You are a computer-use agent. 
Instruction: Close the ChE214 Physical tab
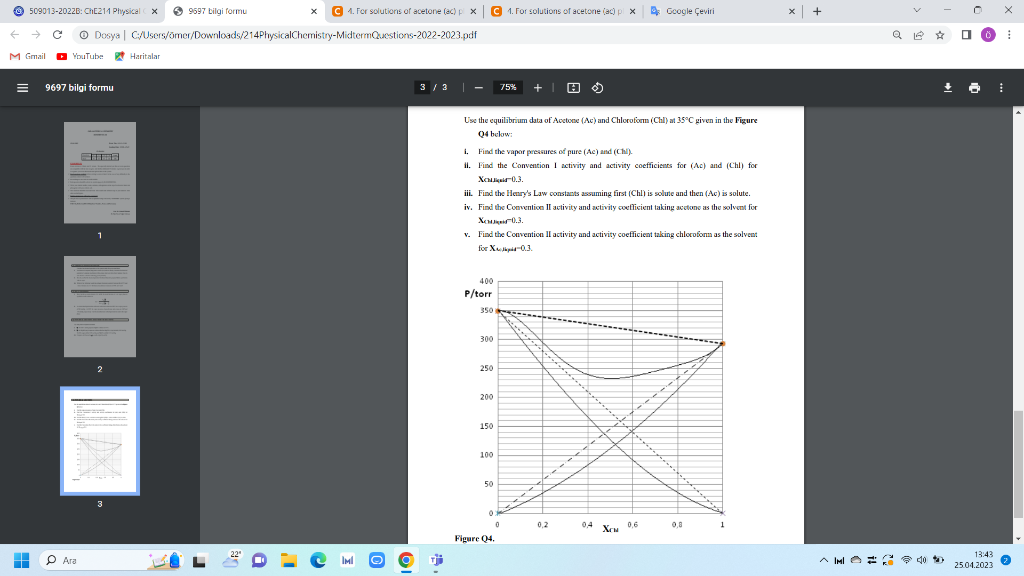pyautogui.click(x=154, y=11)
